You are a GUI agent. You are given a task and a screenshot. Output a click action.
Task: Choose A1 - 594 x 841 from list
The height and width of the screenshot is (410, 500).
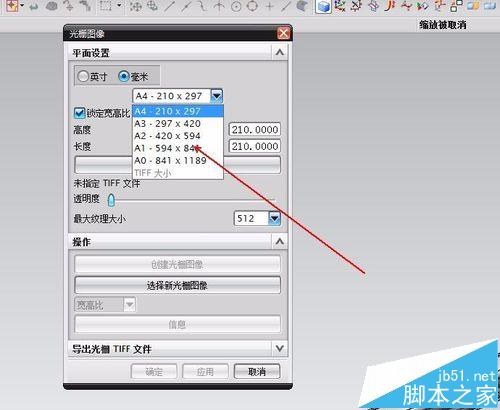(178, 148)
